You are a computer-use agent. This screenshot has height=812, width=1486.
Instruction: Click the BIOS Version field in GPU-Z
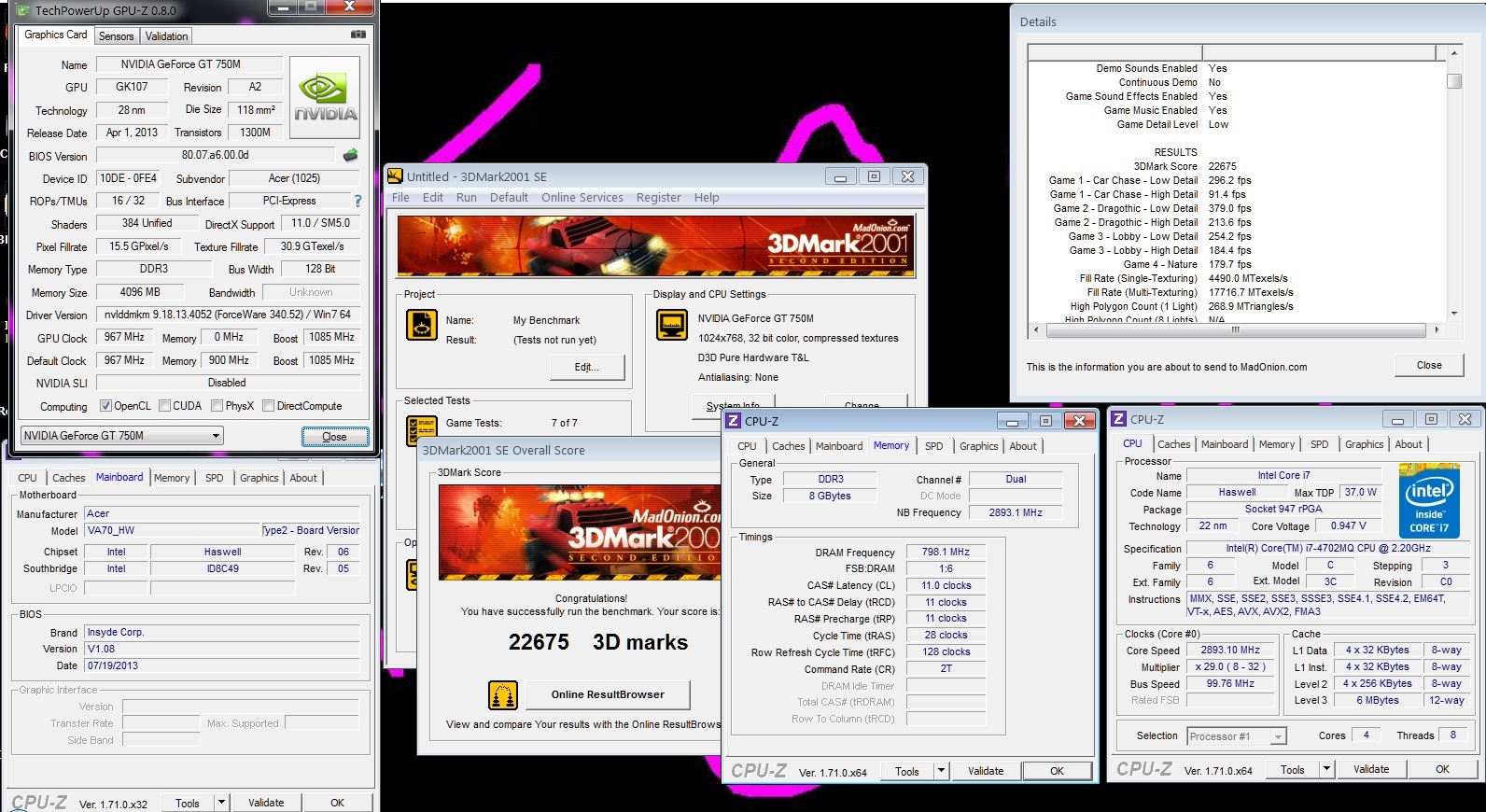[x=216, y=155]
